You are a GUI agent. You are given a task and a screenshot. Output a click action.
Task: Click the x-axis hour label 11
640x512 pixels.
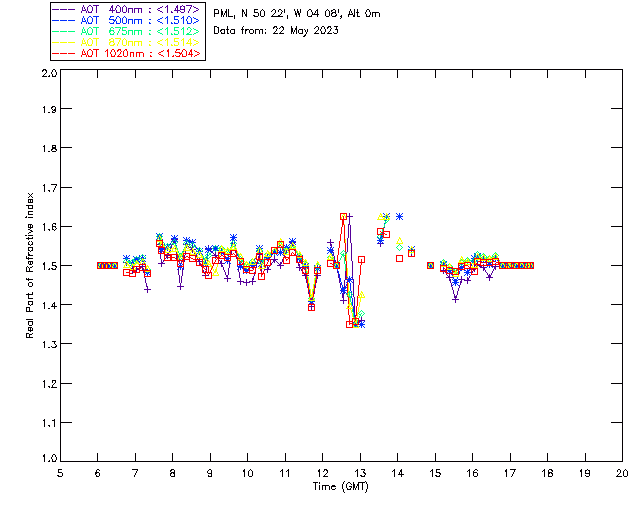[285, 474]
